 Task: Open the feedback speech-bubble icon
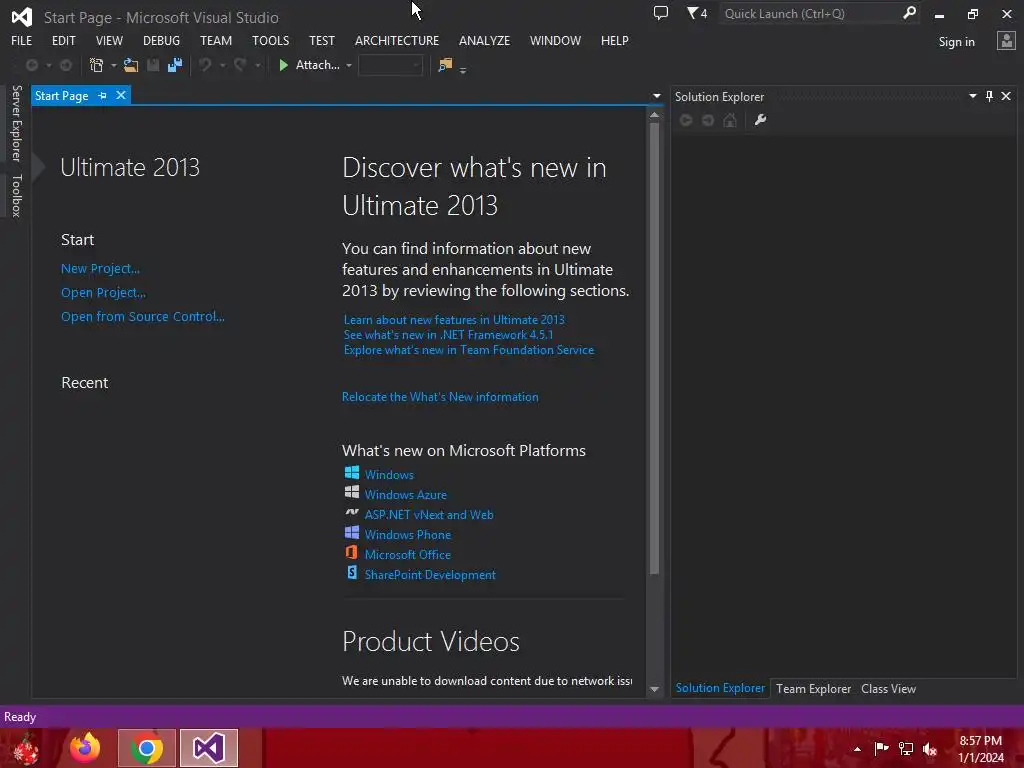coord(661,13)
